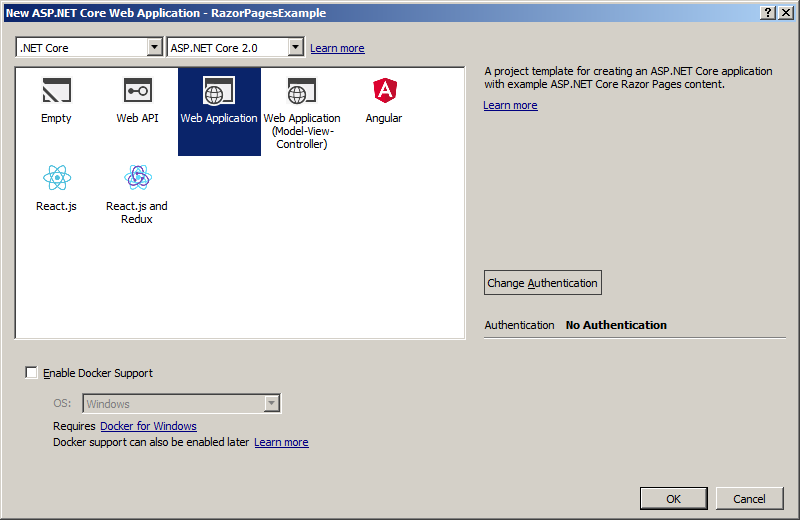Follow Learn more link under template description
This screenshot has width=800, height=520.
510,105
